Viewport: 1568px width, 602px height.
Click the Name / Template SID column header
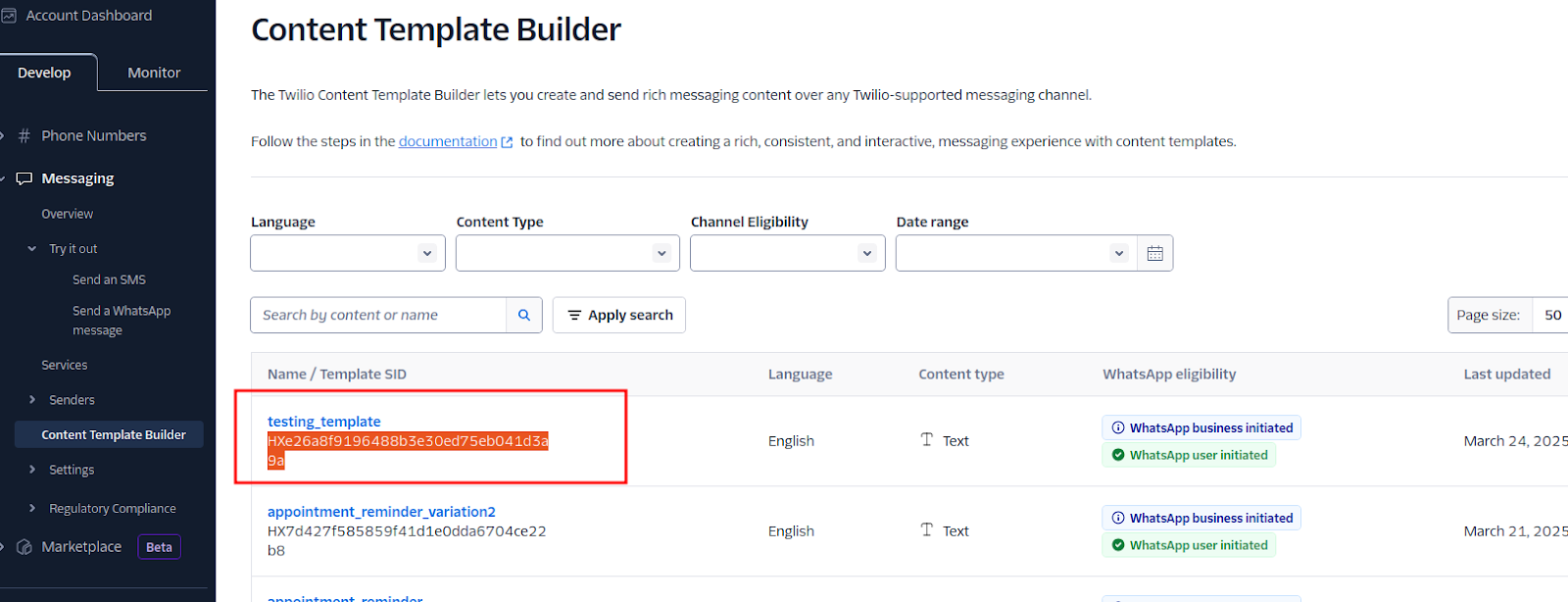(x=337, y=375)
